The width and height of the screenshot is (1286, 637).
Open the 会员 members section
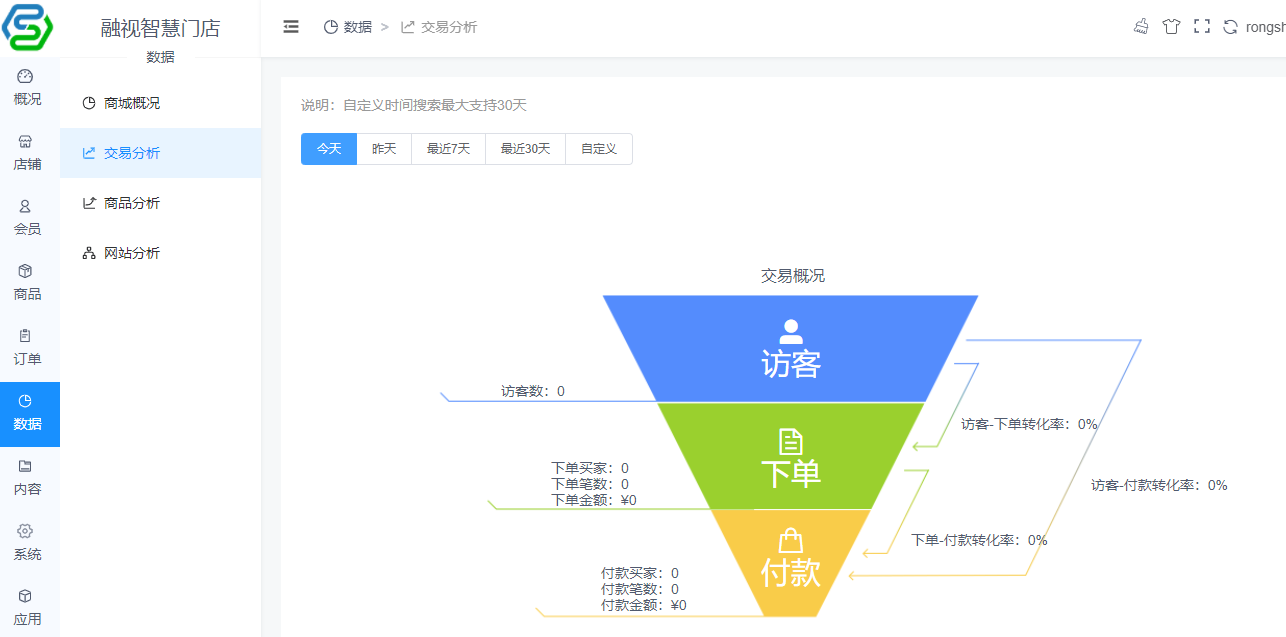click(28, 218)
